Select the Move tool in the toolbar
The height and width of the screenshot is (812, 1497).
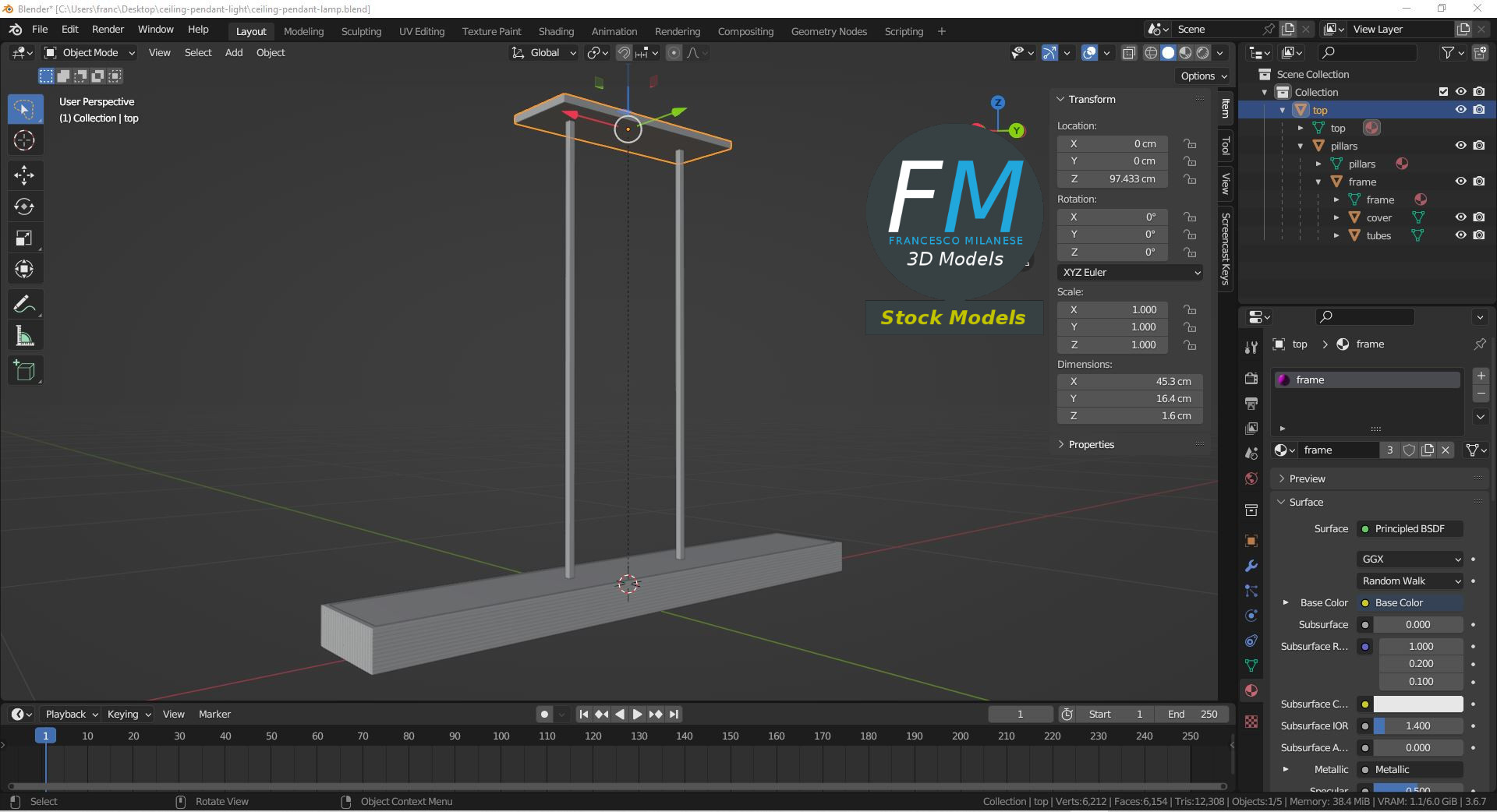24,175
